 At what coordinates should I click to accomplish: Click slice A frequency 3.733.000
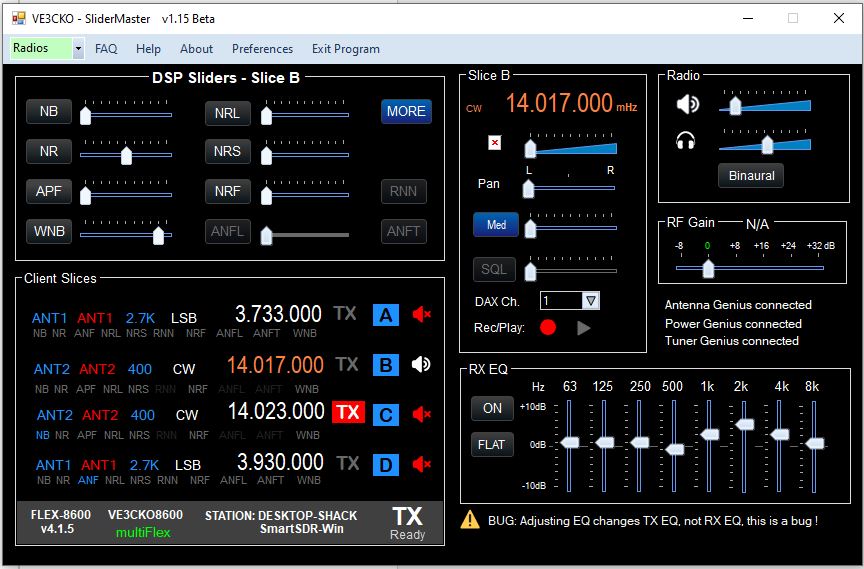(x=278, y=314)
